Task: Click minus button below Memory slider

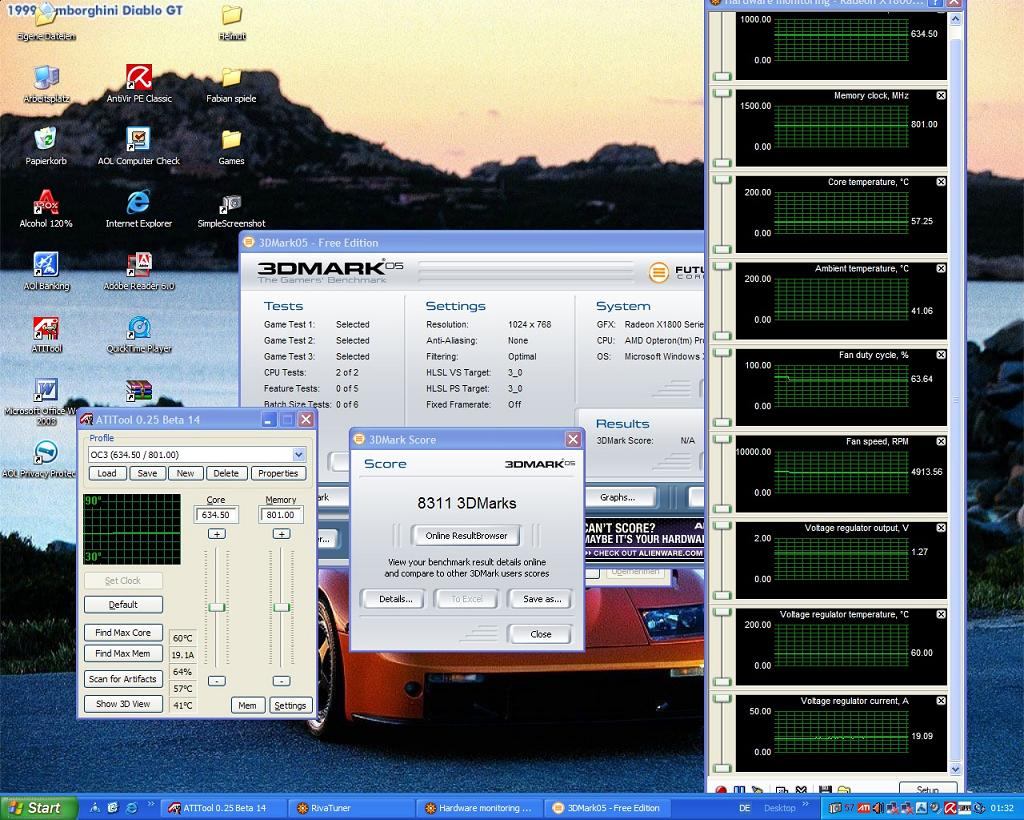Action: tap(281, 681)
